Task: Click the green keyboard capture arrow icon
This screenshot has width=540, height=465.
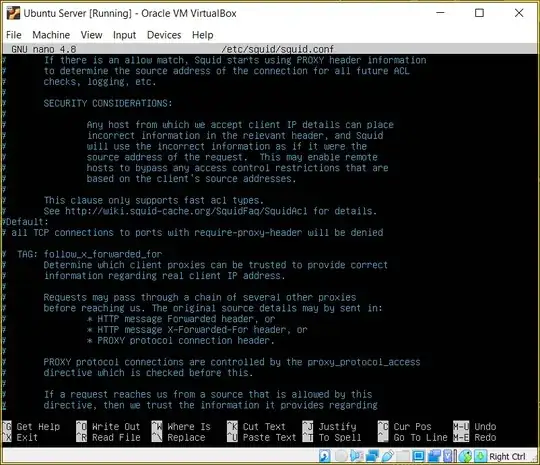Action: (480, 456)
